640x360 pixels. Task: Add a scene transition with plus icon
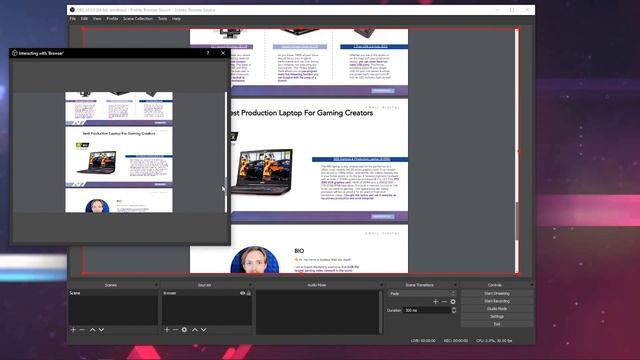436,302
